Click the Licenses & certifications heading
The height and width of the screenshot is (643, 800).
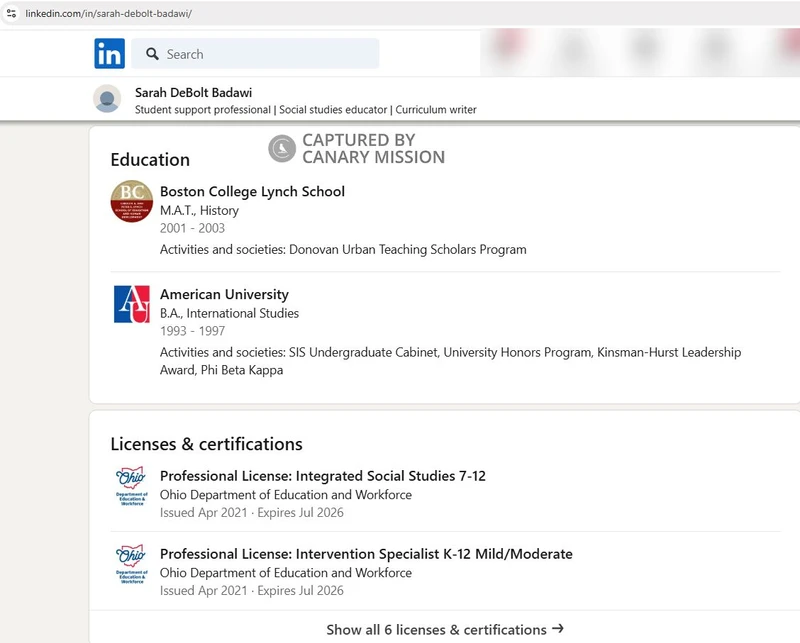tap(206, 444)
